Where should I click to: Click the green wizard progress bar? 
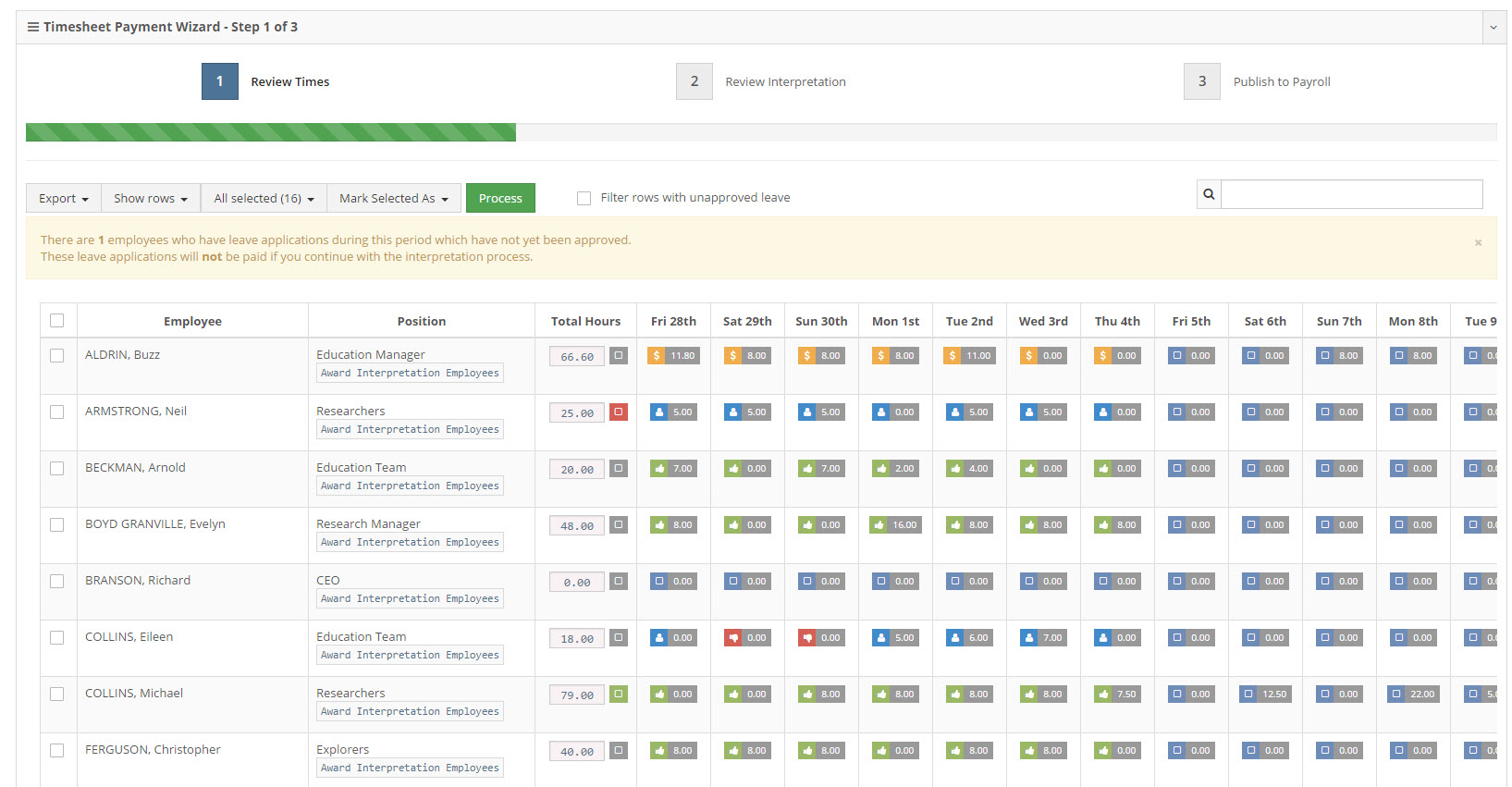pyautogui.click(x=271, y=132)
